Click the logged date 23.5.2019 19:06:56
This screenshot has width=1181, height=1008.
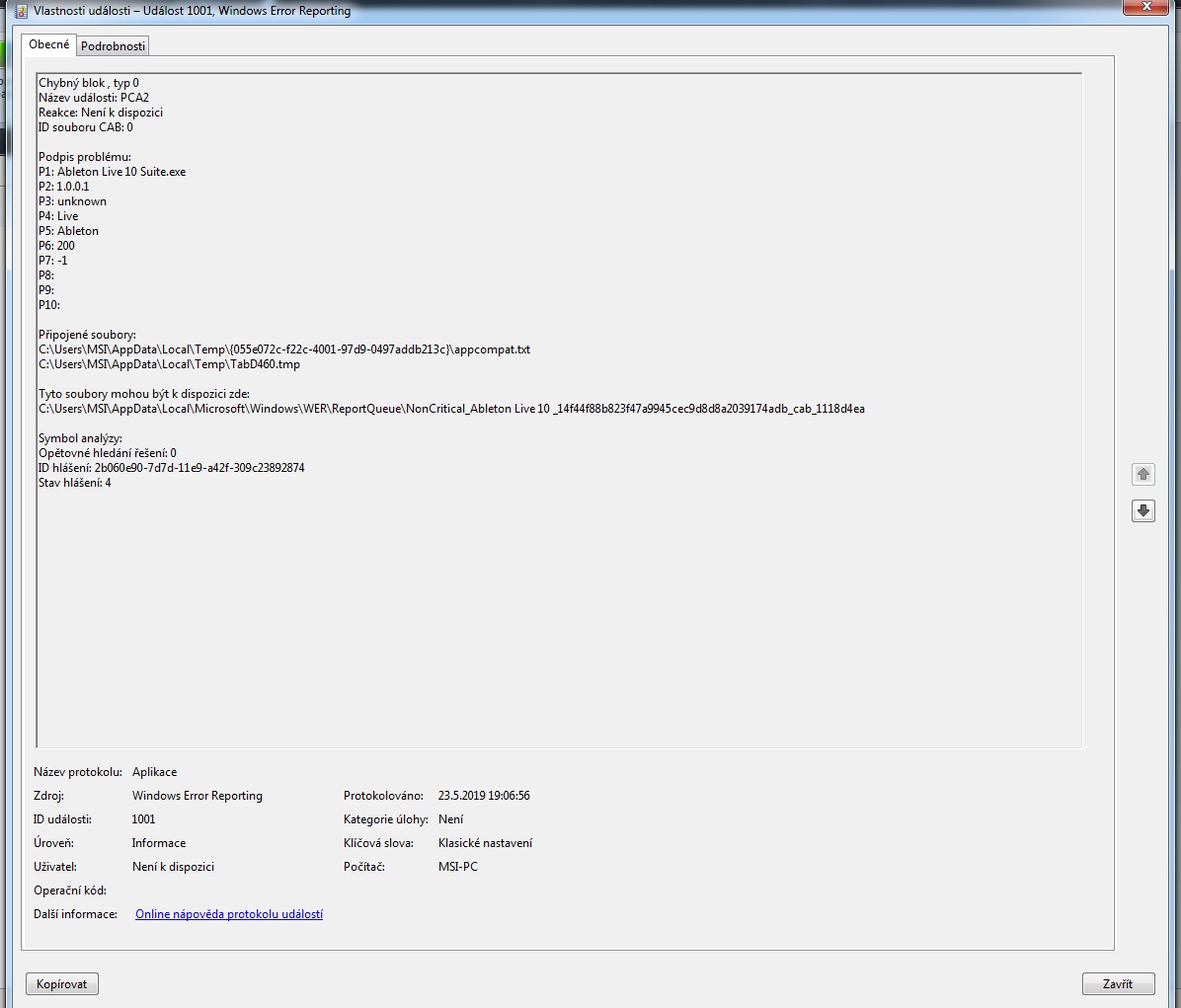[x=484, y=796]
